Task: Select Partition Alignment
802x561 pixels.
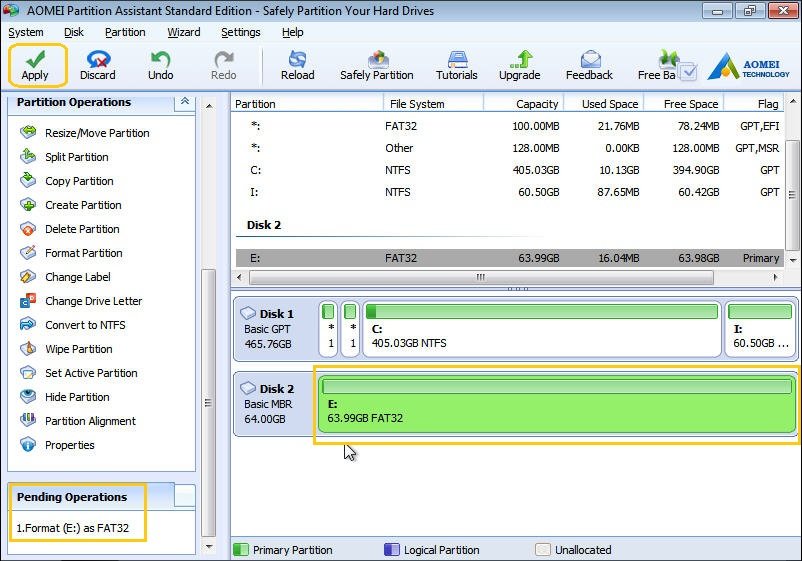Action: coord(78,421)
